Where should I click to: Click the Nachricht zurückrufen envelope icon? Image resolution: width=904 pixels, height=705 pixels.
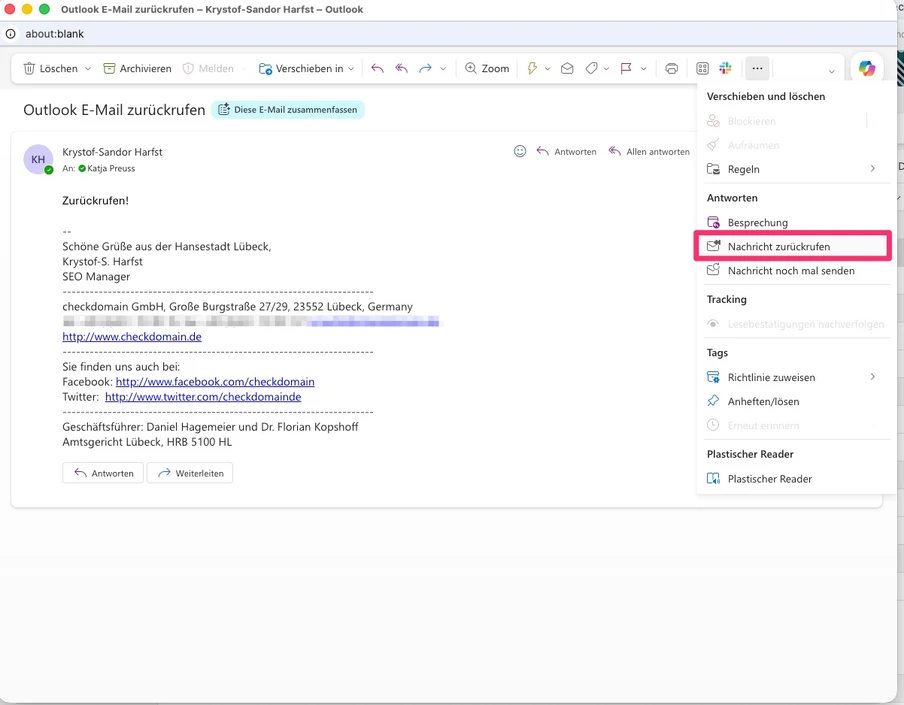[713, 246]
